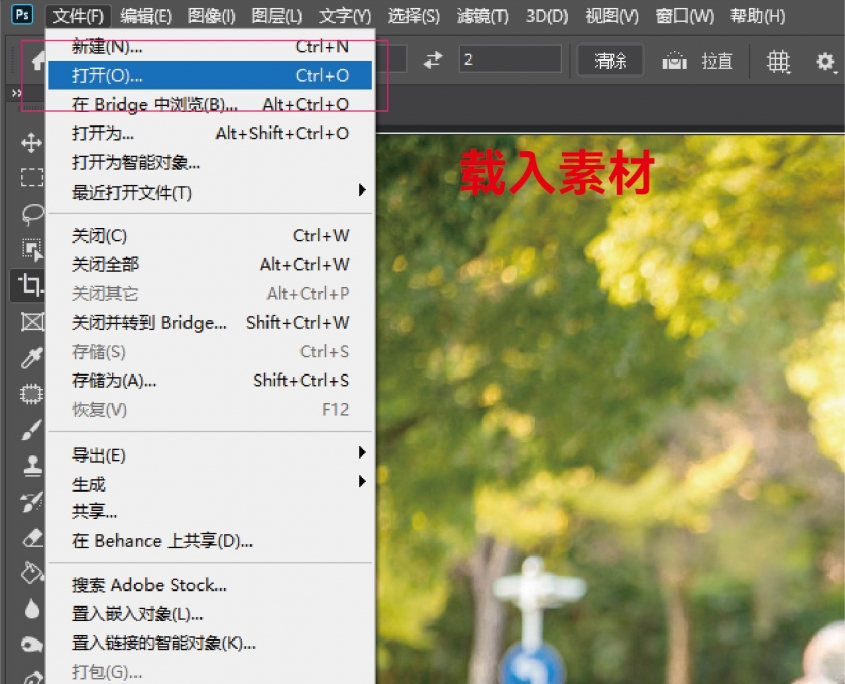Choose 置入链接的智能对象(K)... entry
Image resolution: width=845 pixels, height=684 pixels.
coord(210,643)
